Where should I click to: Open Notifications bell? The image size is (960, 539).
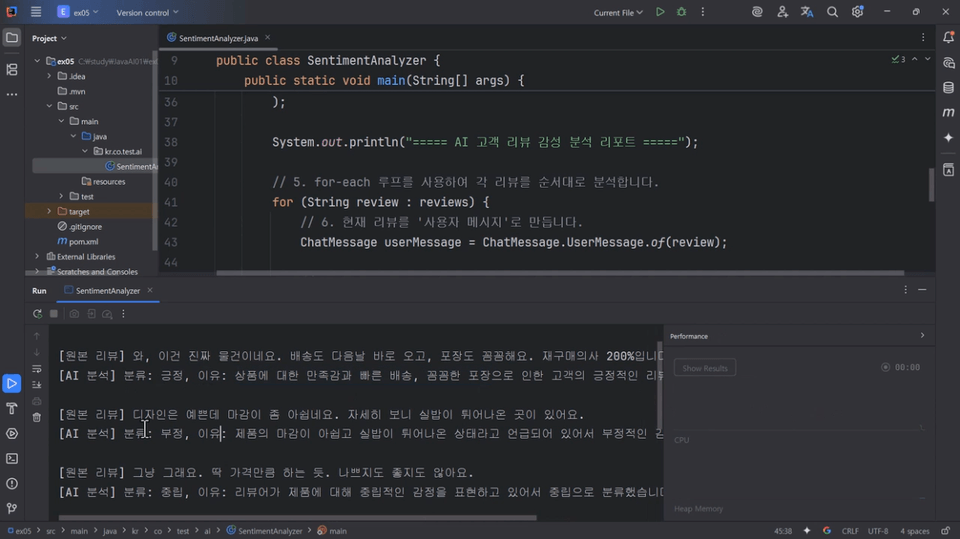point(948,37)
